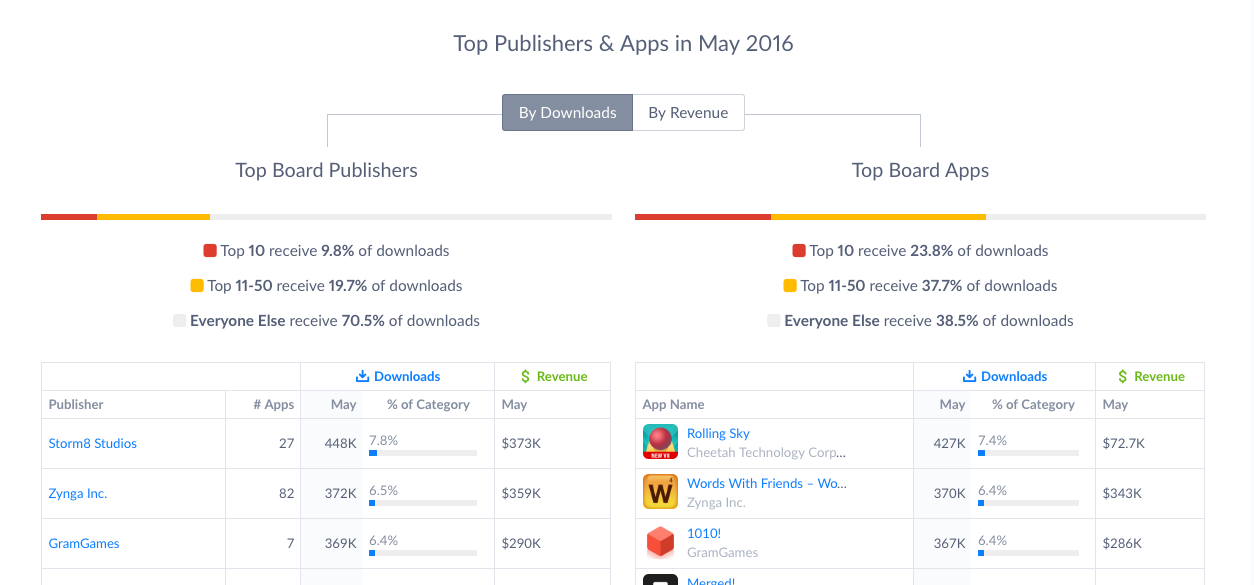Click red Top 10 swatch in apps legend
Screen dimensions: 1254x585
[x=799, y=251]
